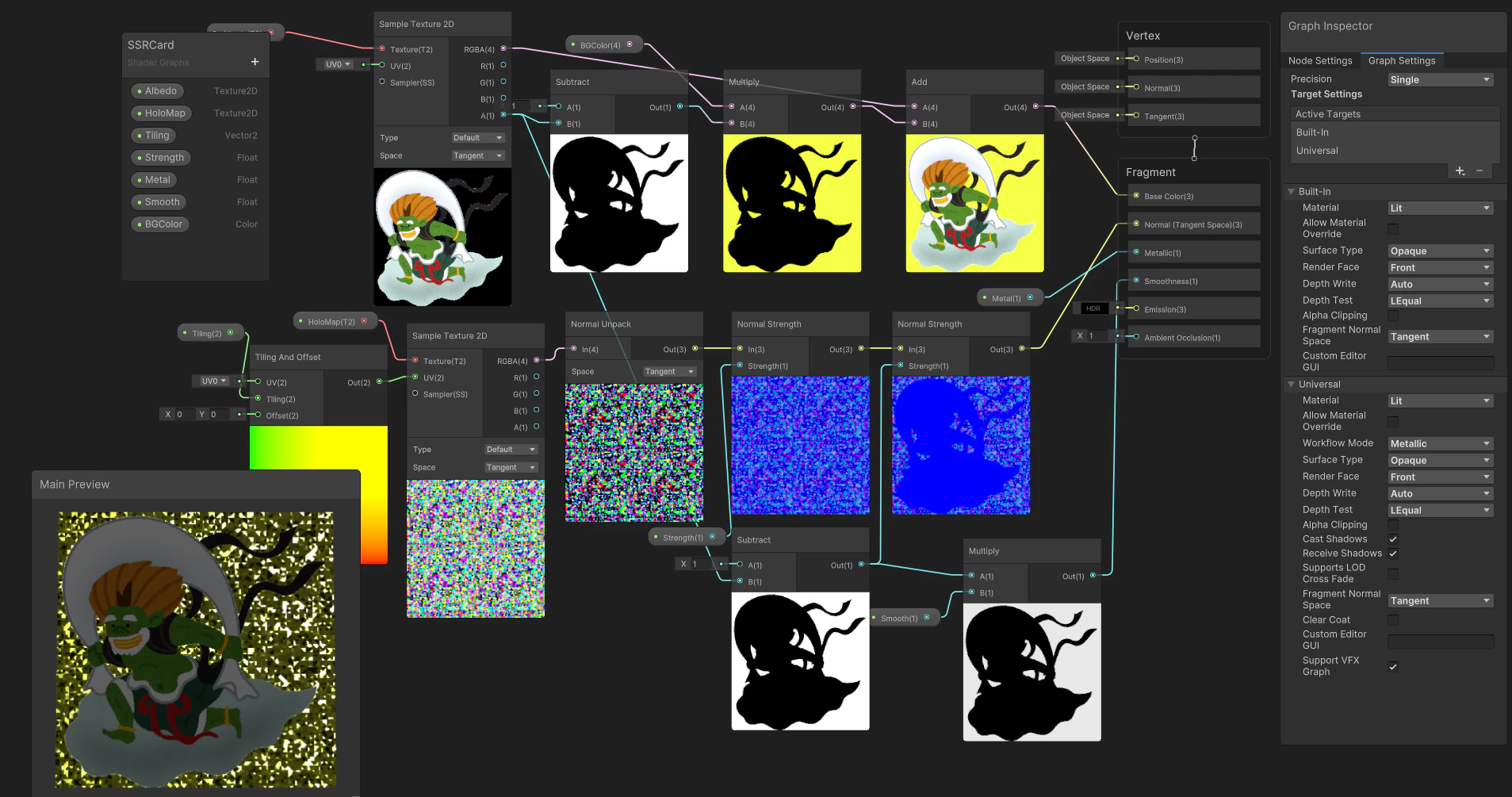Remove the active target with the minus icon
Viewport: 1512px width, 797px height.
1479,171
